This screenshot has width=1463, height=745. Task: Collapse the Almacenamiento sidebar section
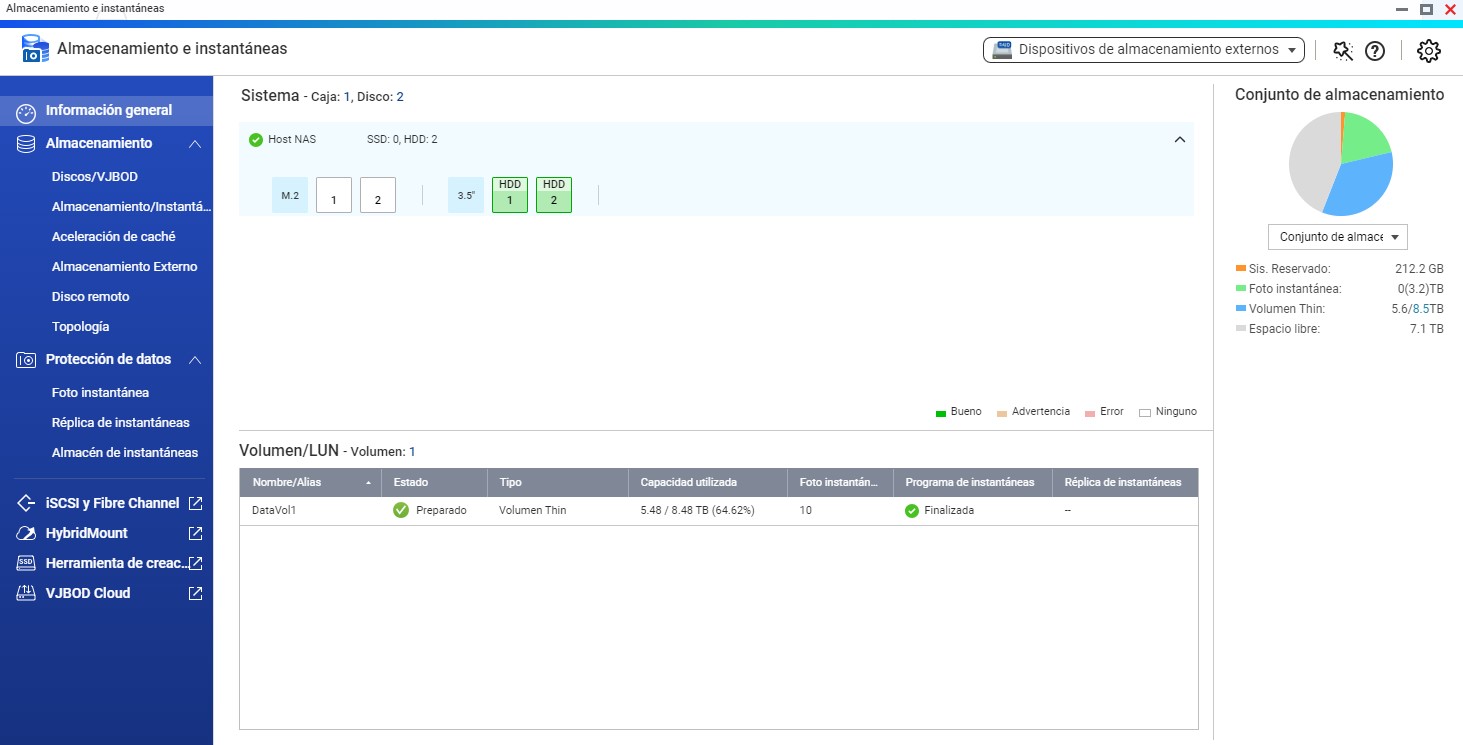[x=195, y=144]
